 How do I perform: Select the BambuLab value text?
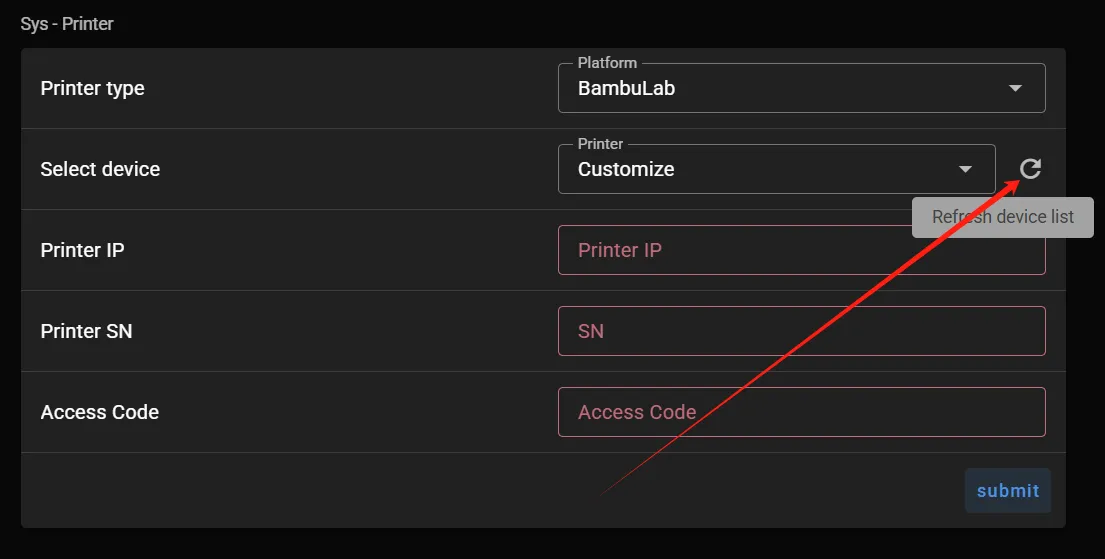click(x=626, y=89)
